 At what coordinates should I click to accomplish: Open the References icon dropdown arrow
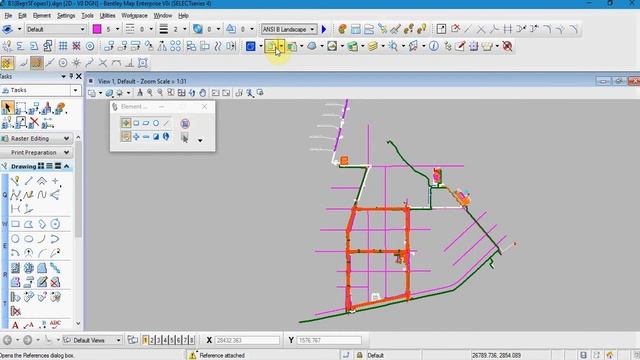pos(281,47)
